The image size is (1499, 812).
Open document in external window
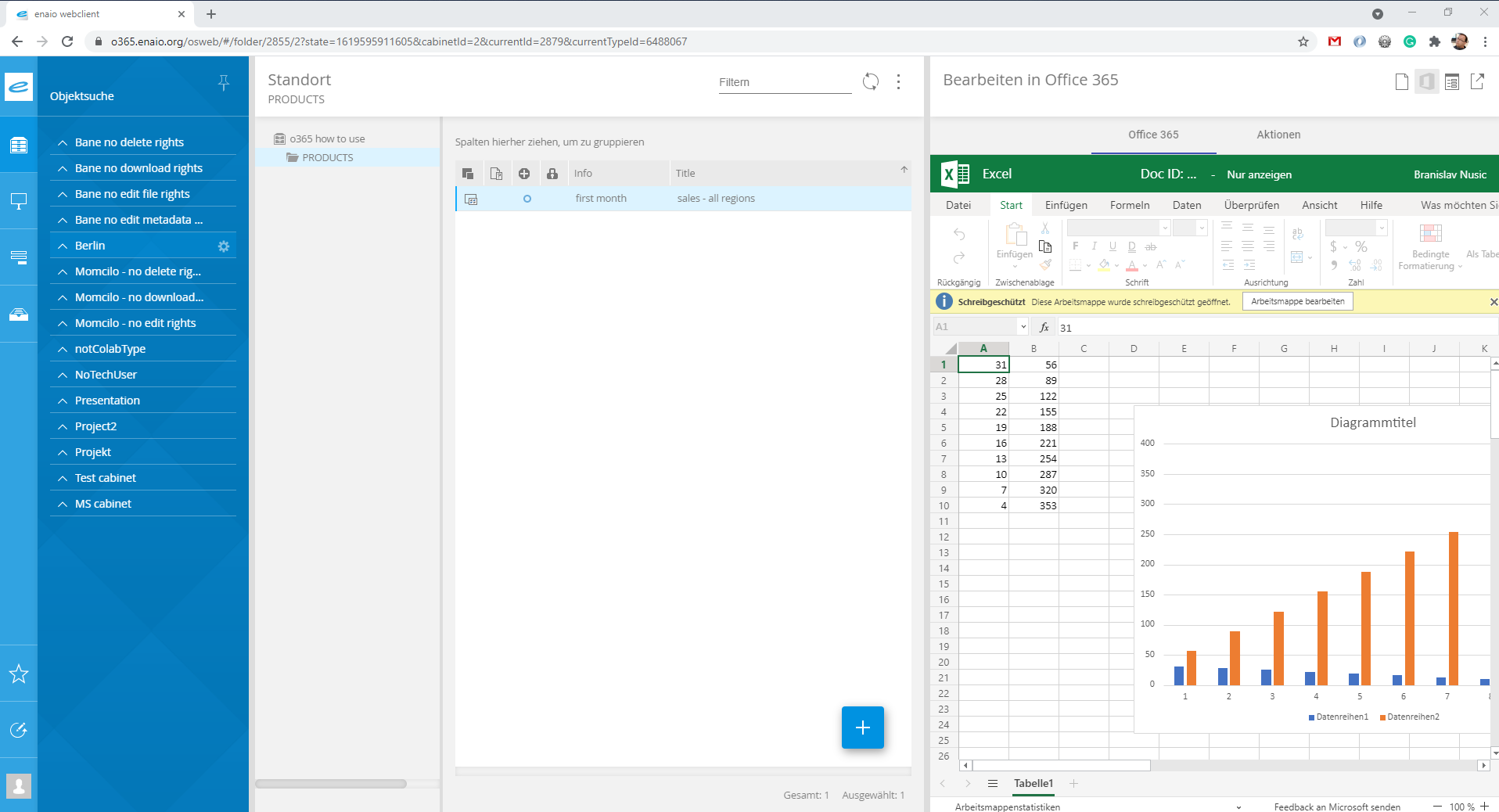coord(1477,81)
